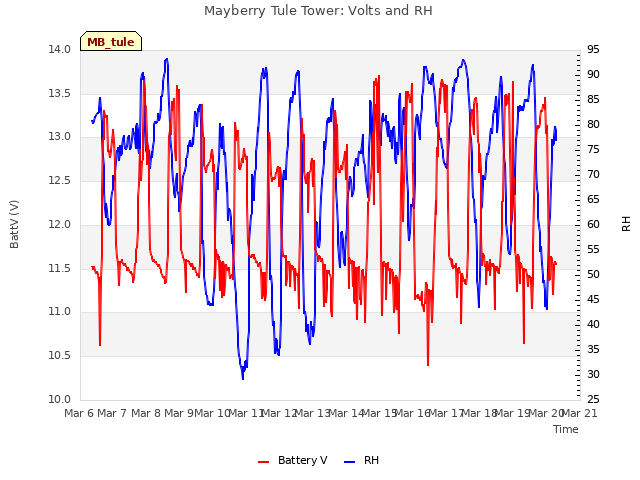Click the 12.0 left axis tick label
This screenshot has height=480, width=640.
(x=60, y=224)
